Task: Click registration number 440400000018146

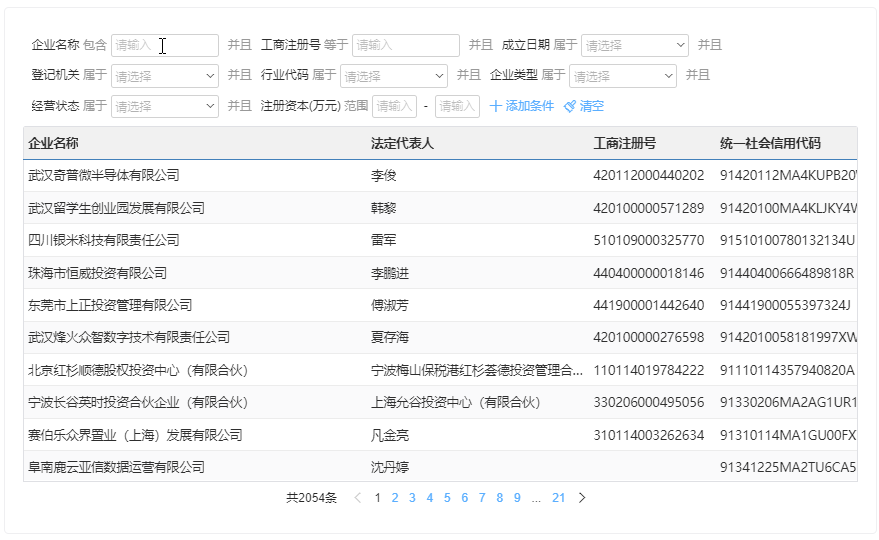Action: 649,273
